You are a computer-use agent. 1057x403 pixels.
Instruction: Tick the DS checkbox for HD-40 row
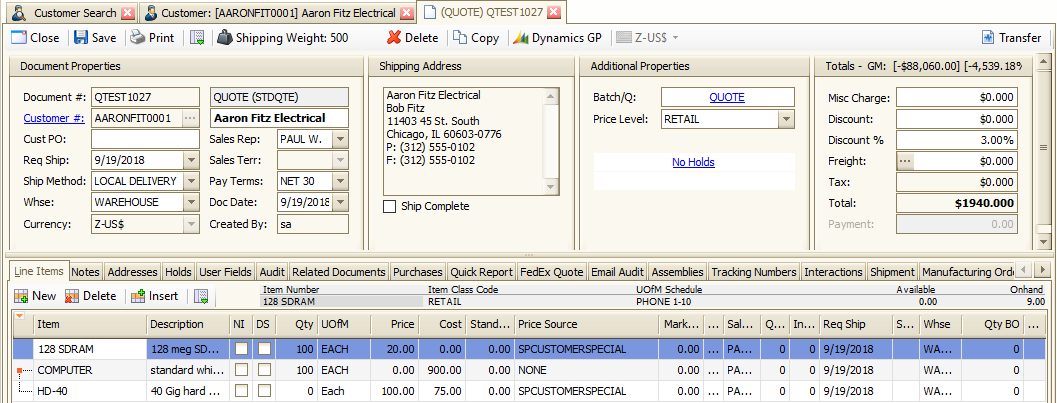264,391
